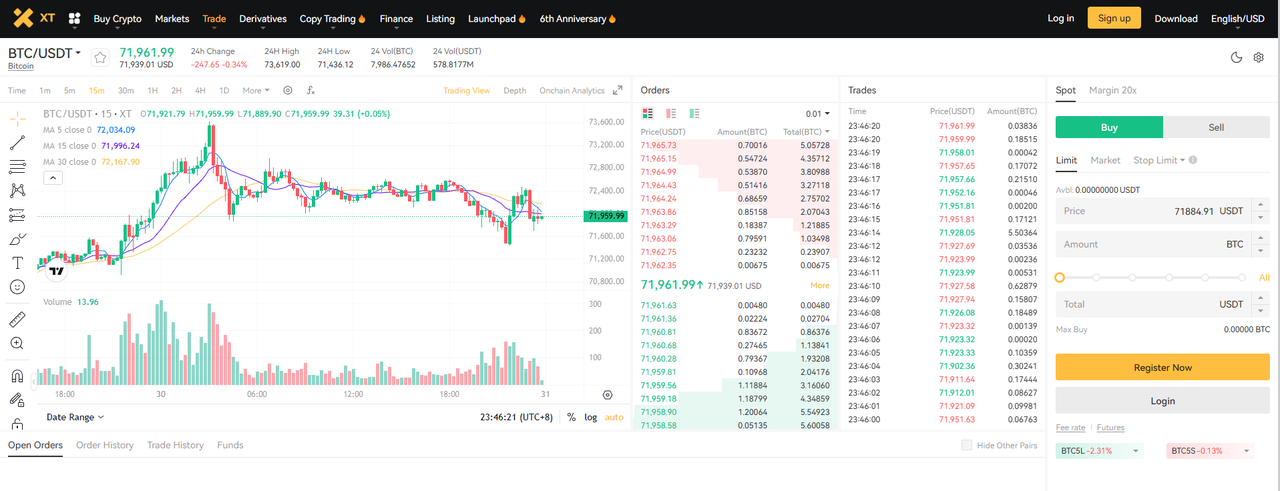Image resolution: width=1280 pixels, height=491 pixels.
Task: Add BTC/USDT to favorites with star icon
Action: click(99, 58)
